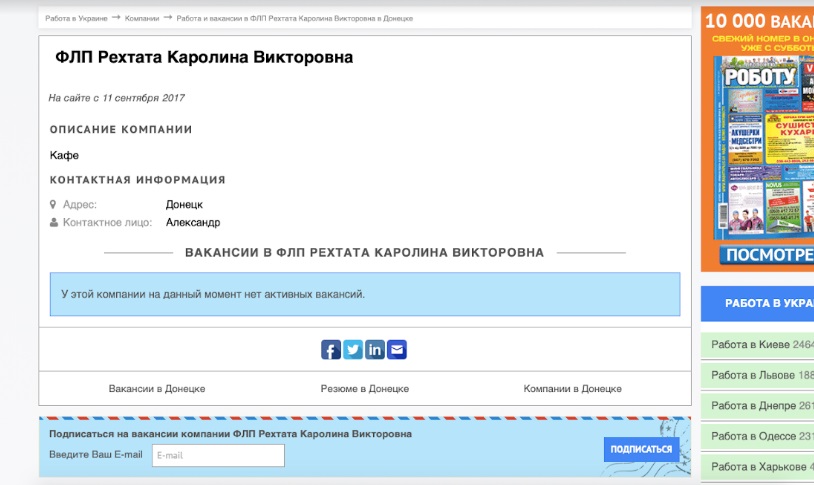This screenshot has width=814, height=485.
Task: Select 'Работа в Киеве' sidebar item
Action: tap(758, 345)
